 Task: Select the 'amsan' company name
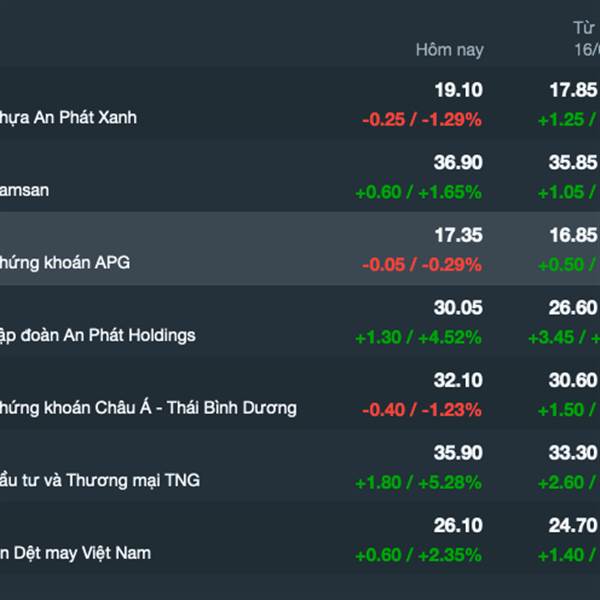click(24, 191)
